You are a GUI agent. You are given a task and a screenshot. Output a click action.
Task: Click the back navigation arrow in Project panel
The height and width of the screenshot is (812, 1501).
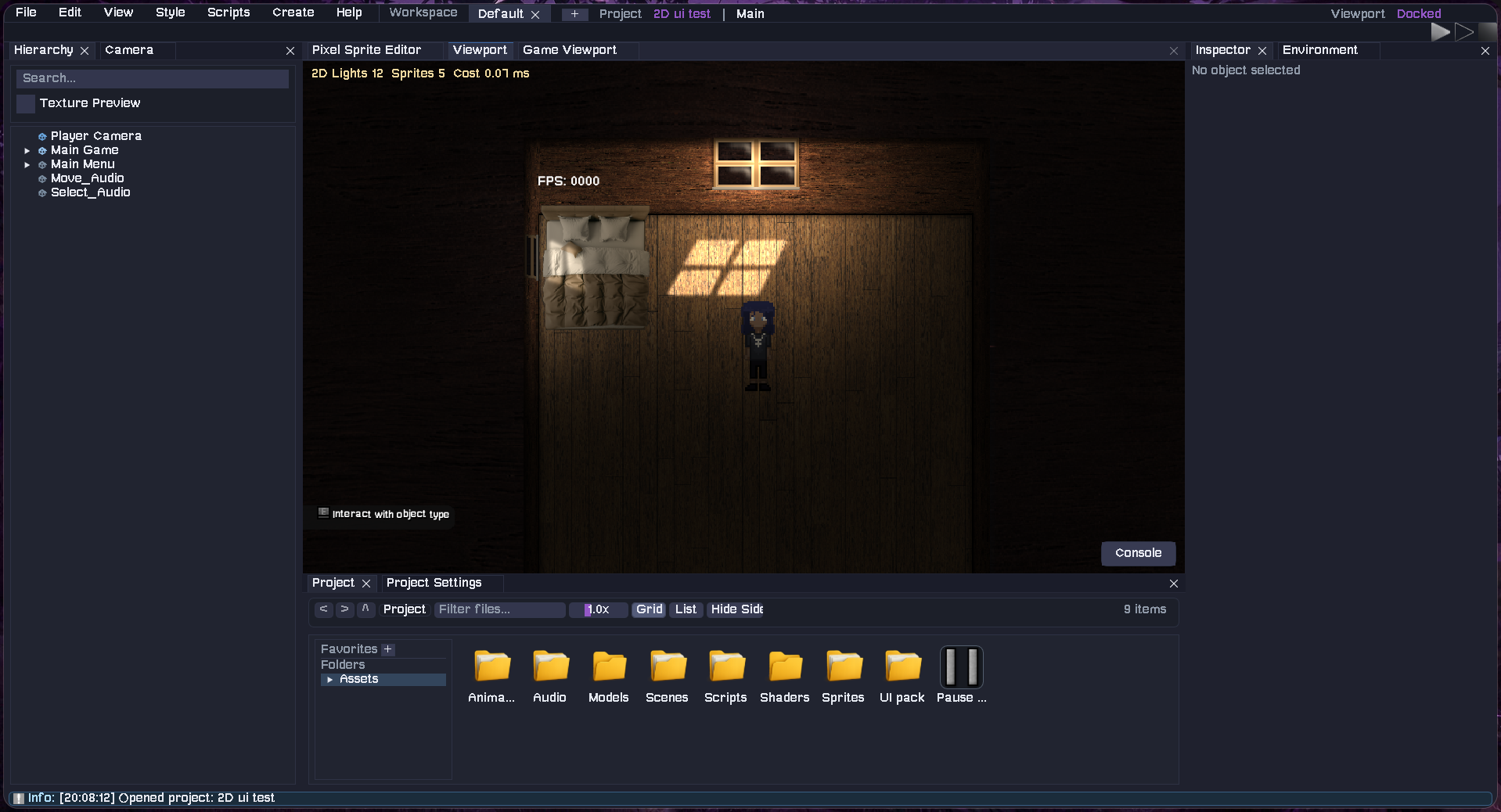tap(323, 609)
